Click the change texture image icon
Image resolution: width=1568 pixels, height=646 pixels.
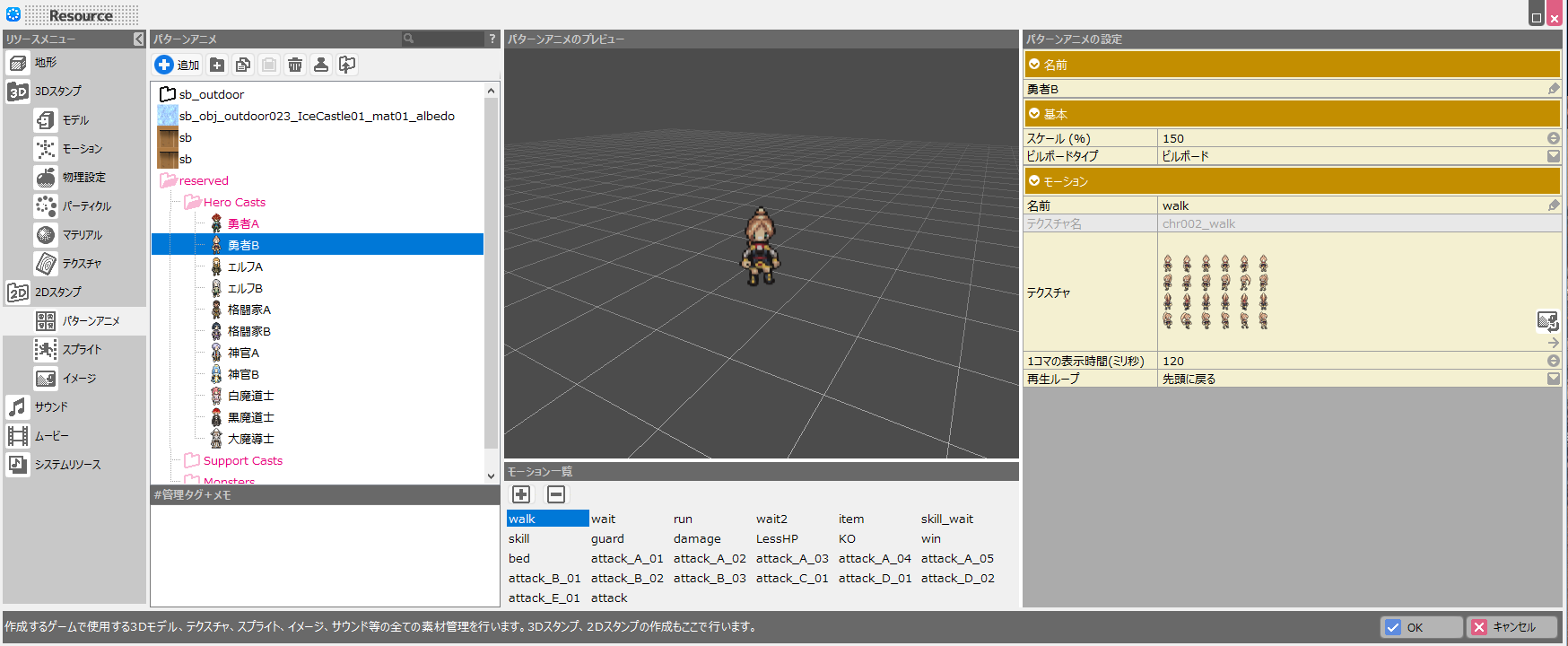pos(1547,320)
